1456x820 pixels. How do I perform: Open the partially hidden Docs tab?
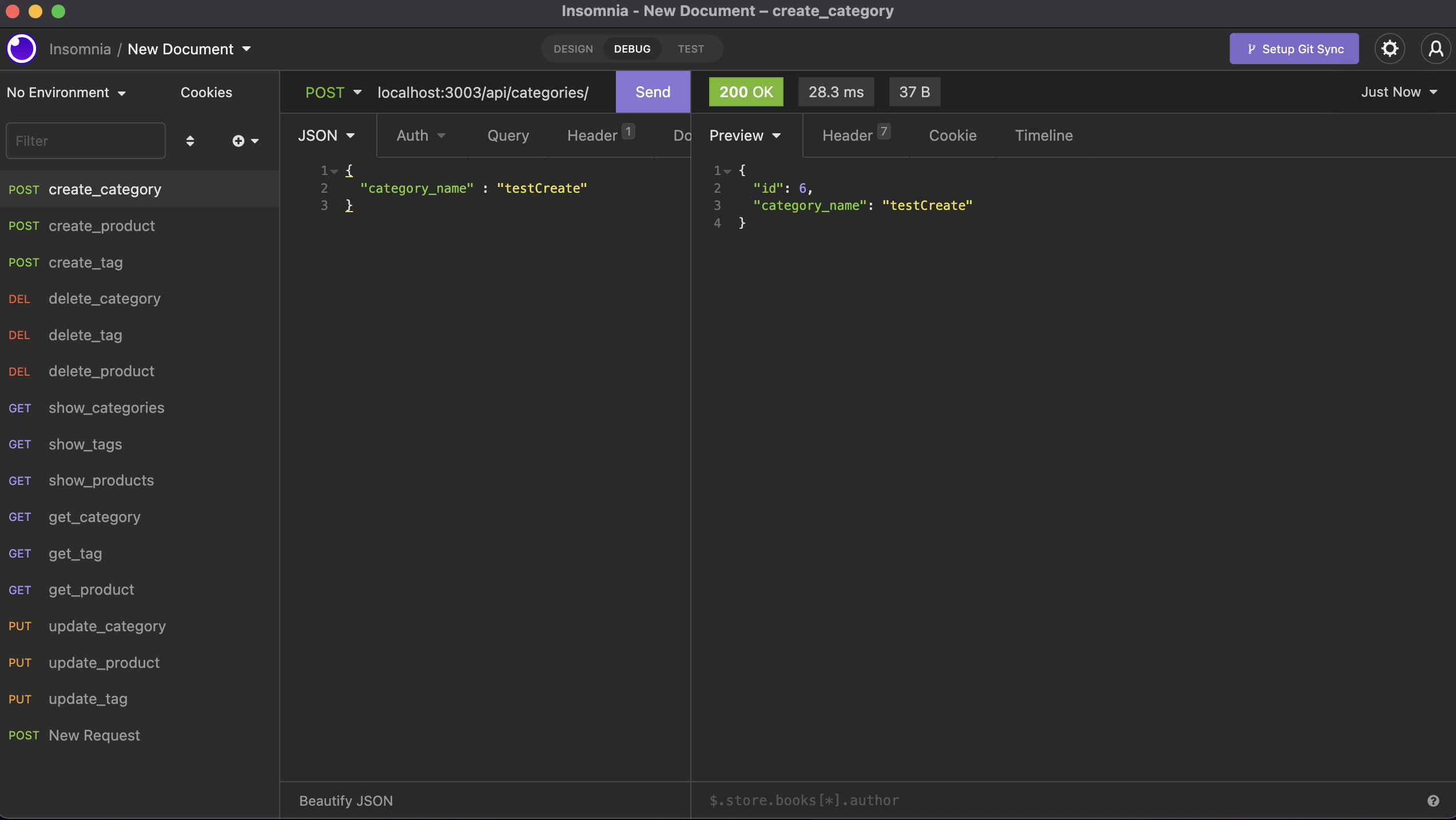tap(682, 136)
